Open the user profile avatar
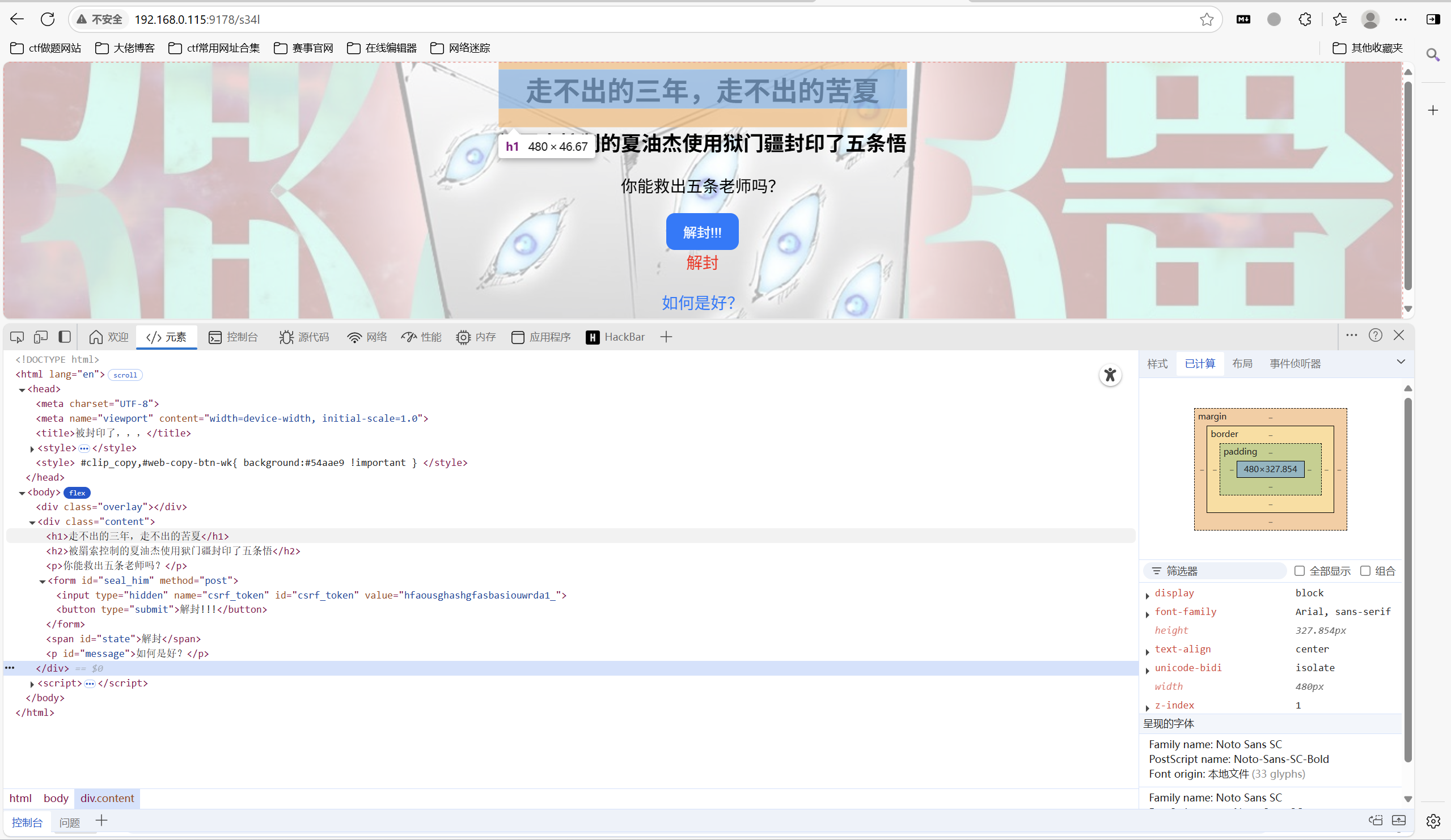Screen dimensions: 1451x840 pos(1370,20)
